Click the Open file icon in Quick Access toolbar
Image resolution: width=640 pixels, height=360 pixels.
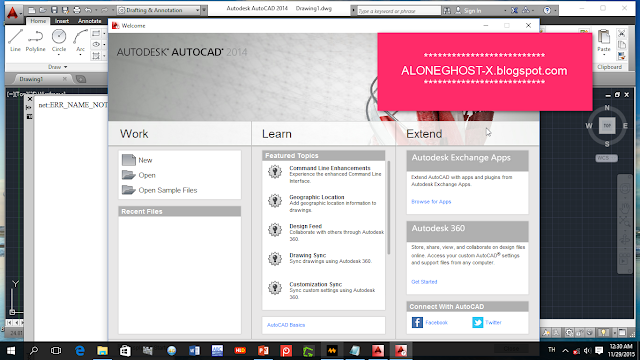click(42, 10)
